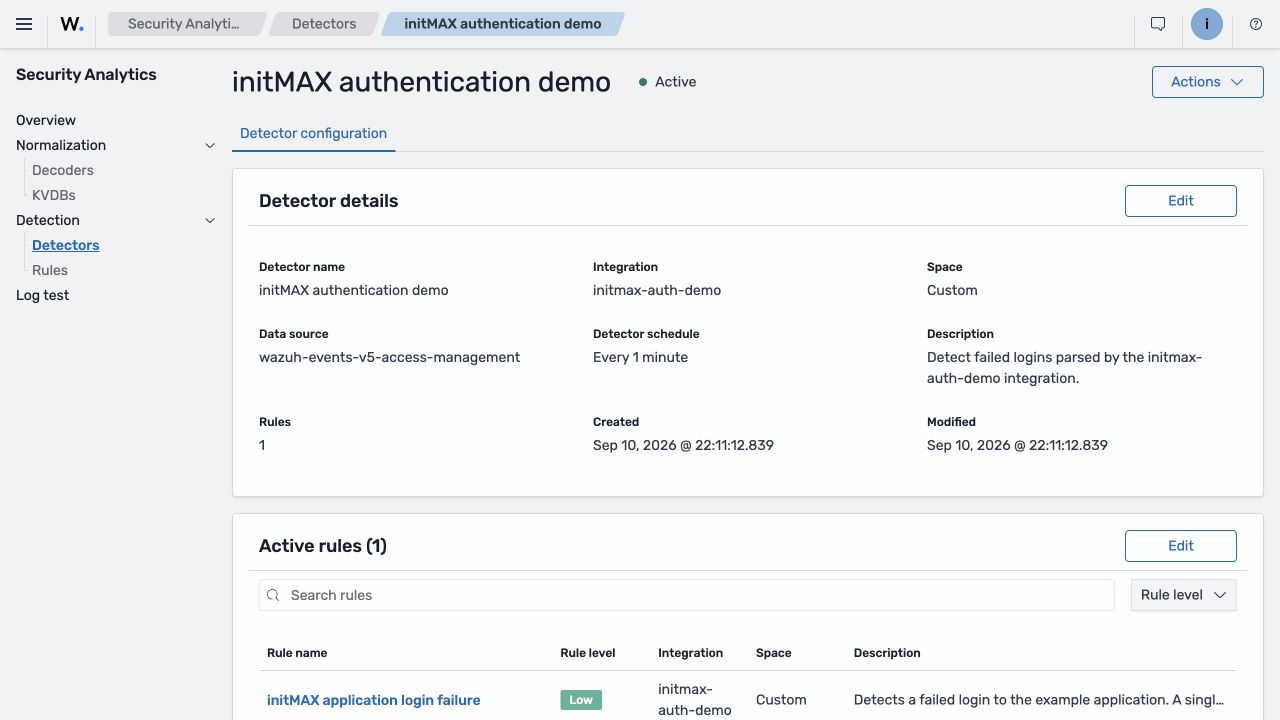Viewport: 1280px width, 720px height.
Task: Click the rule description cell text
Action: [x=1038, y=700]
